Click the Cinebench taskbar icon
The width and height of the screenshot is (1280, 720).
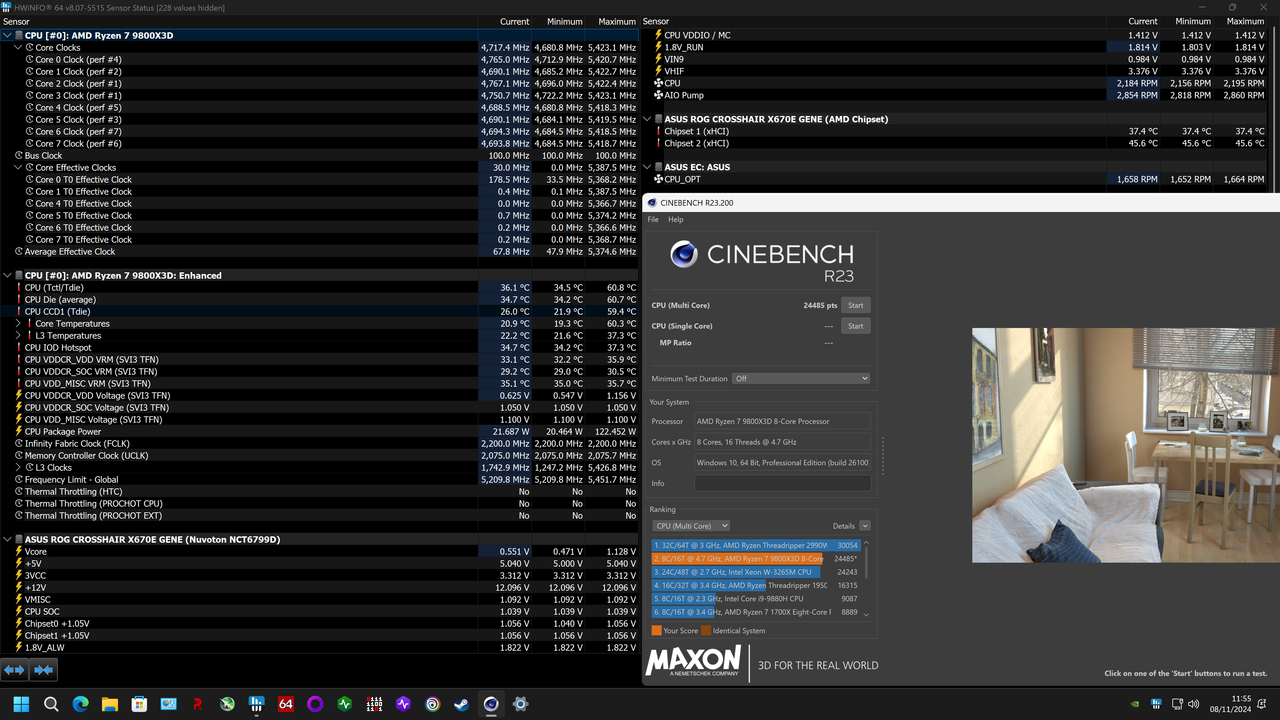pos(491,704)
